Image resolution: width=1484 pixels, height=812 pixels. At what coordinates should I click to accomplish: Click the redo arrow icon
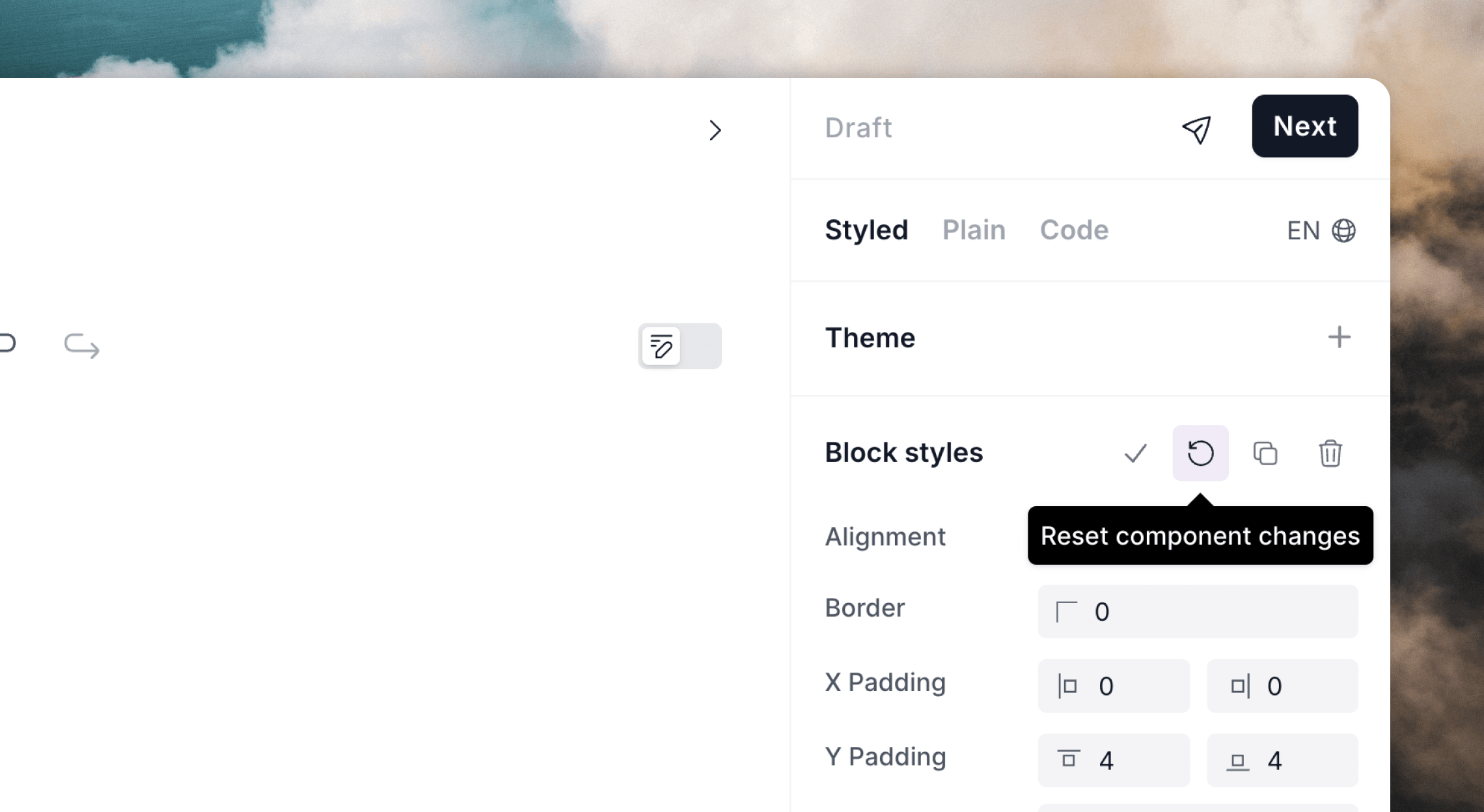click(81, 345)
